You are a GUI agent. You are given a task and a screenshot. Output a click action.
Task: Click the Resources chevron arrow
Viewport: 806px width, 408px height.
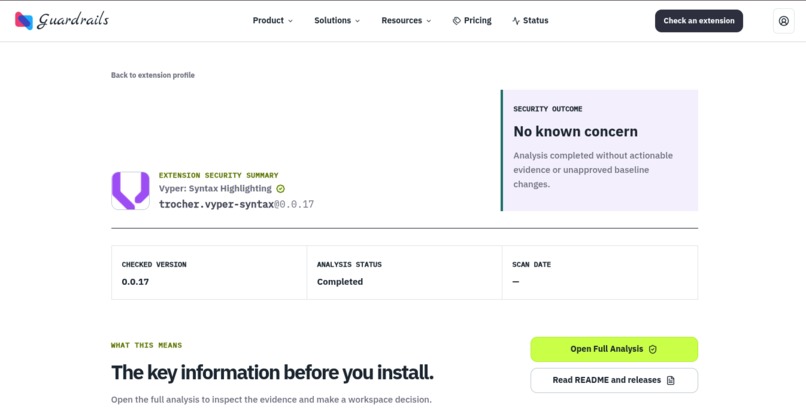(429, 21)
